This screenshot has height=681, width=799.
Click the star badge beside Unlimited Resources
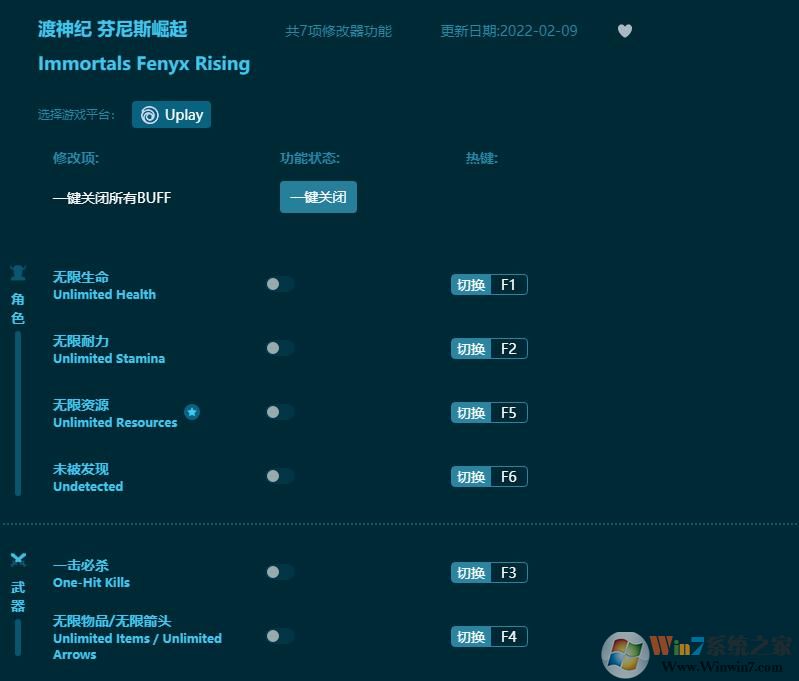click(x=192, y=412)
